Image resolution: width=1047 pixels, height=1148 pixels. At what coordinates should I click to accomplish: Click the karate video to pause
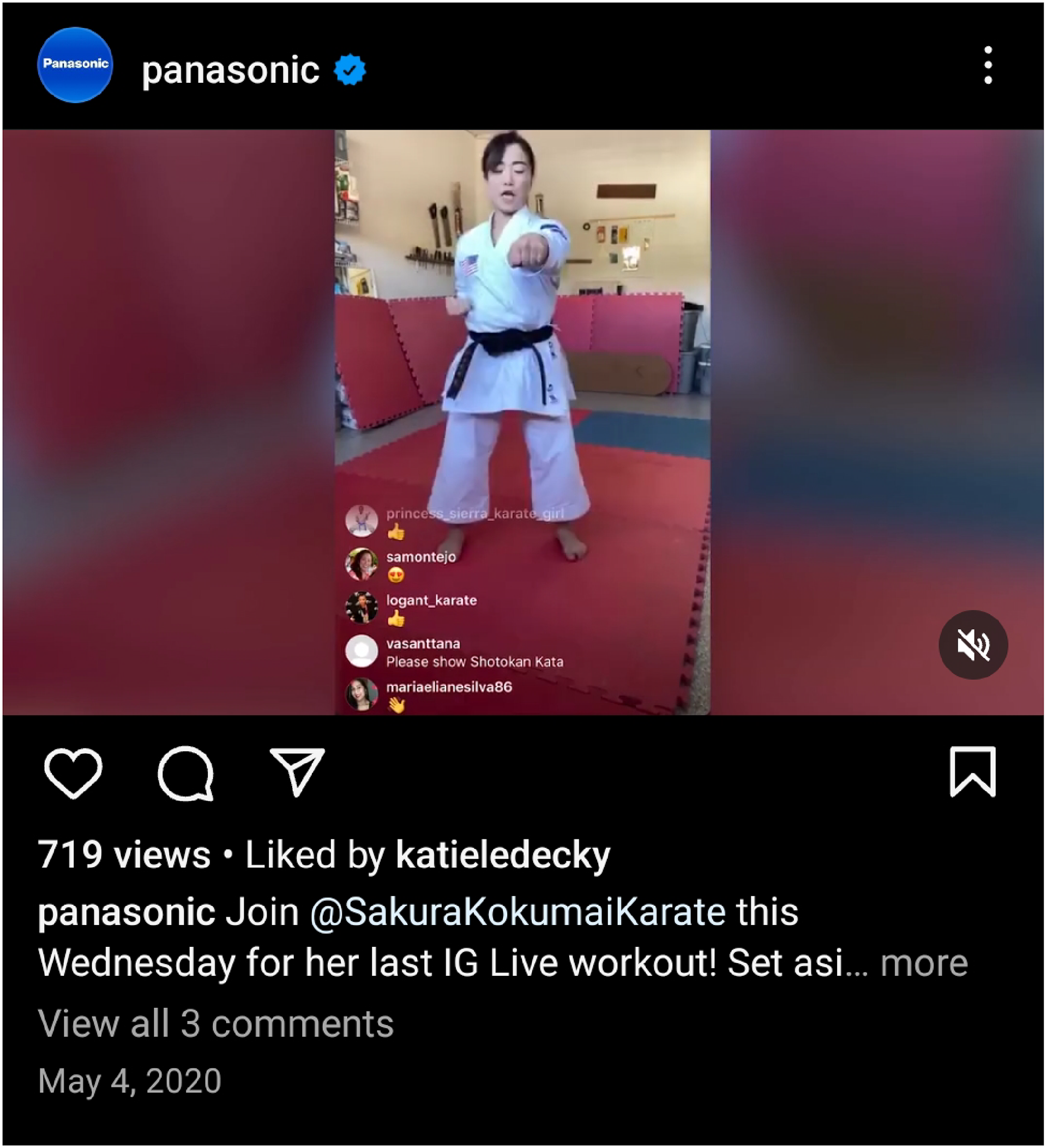coord(522,342)
